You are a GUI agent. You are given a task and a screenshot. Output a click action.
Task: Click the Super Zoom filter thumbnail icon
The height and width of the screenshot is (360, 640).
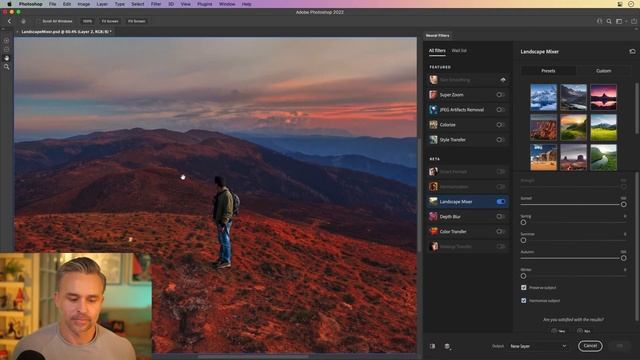pos(433,95)
